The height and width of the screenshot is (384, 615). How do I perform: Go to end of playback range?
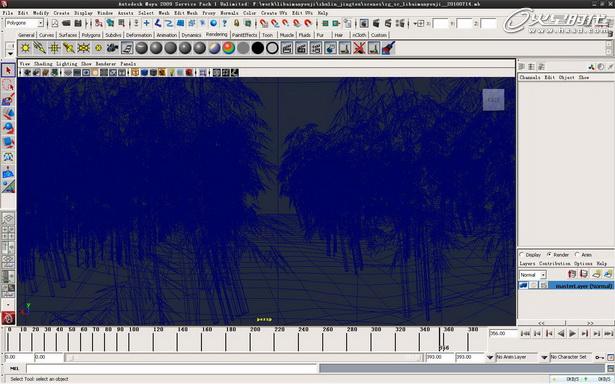[608, 333]
